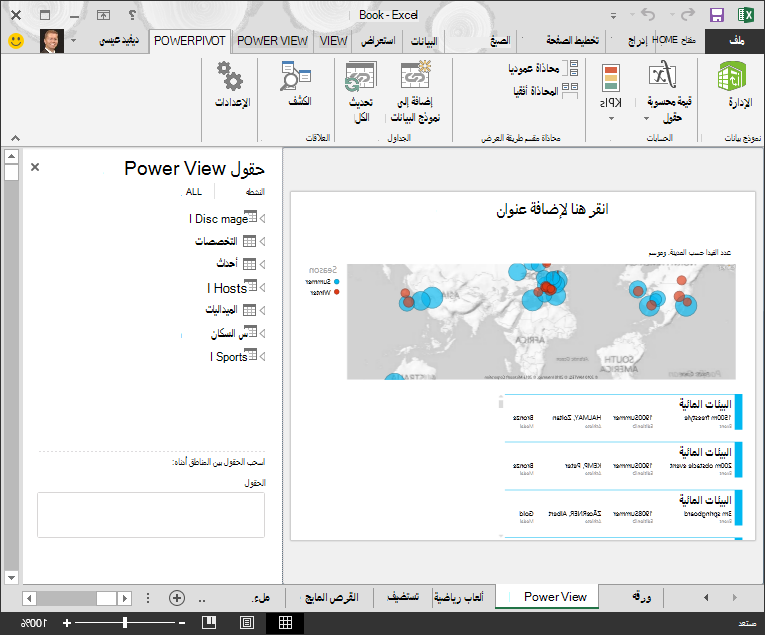Click the Redo arrow in the title bar
The image size is (765, 635).
687,15
